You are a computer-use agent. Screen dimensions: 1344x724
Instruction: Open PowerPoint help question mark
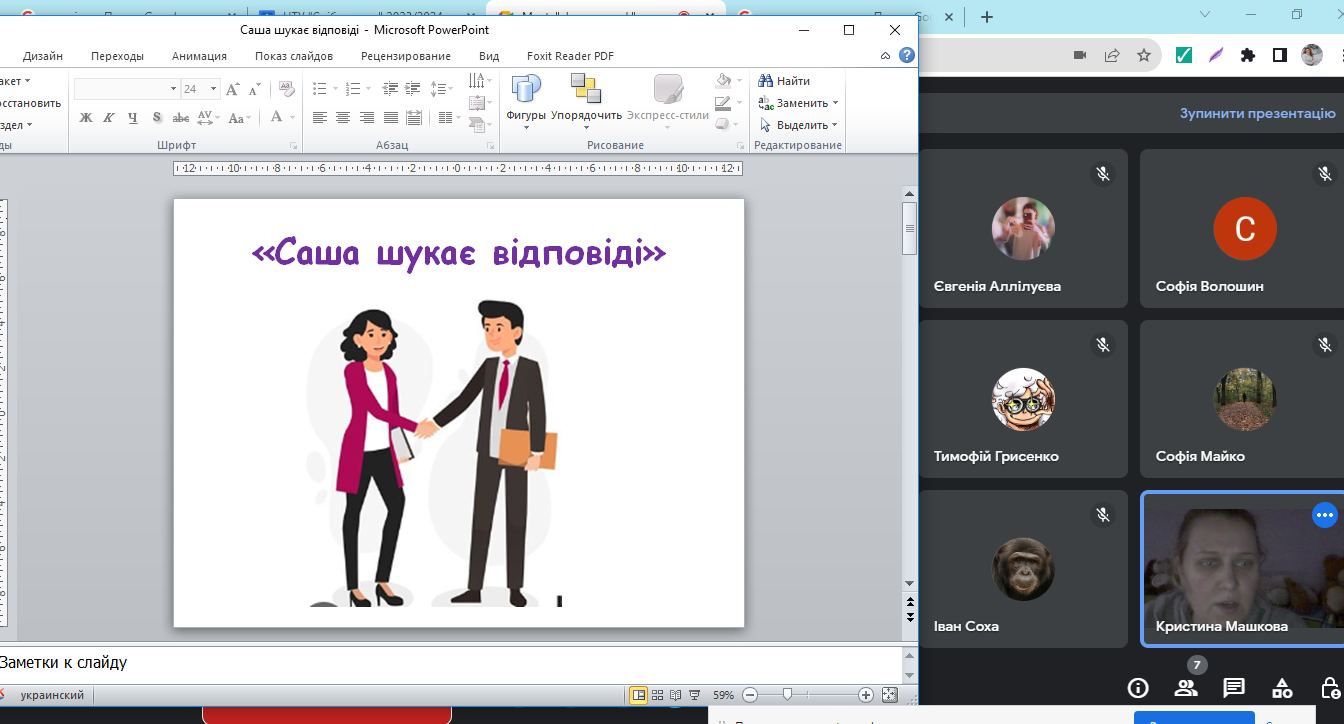click(x=907, y=56)
